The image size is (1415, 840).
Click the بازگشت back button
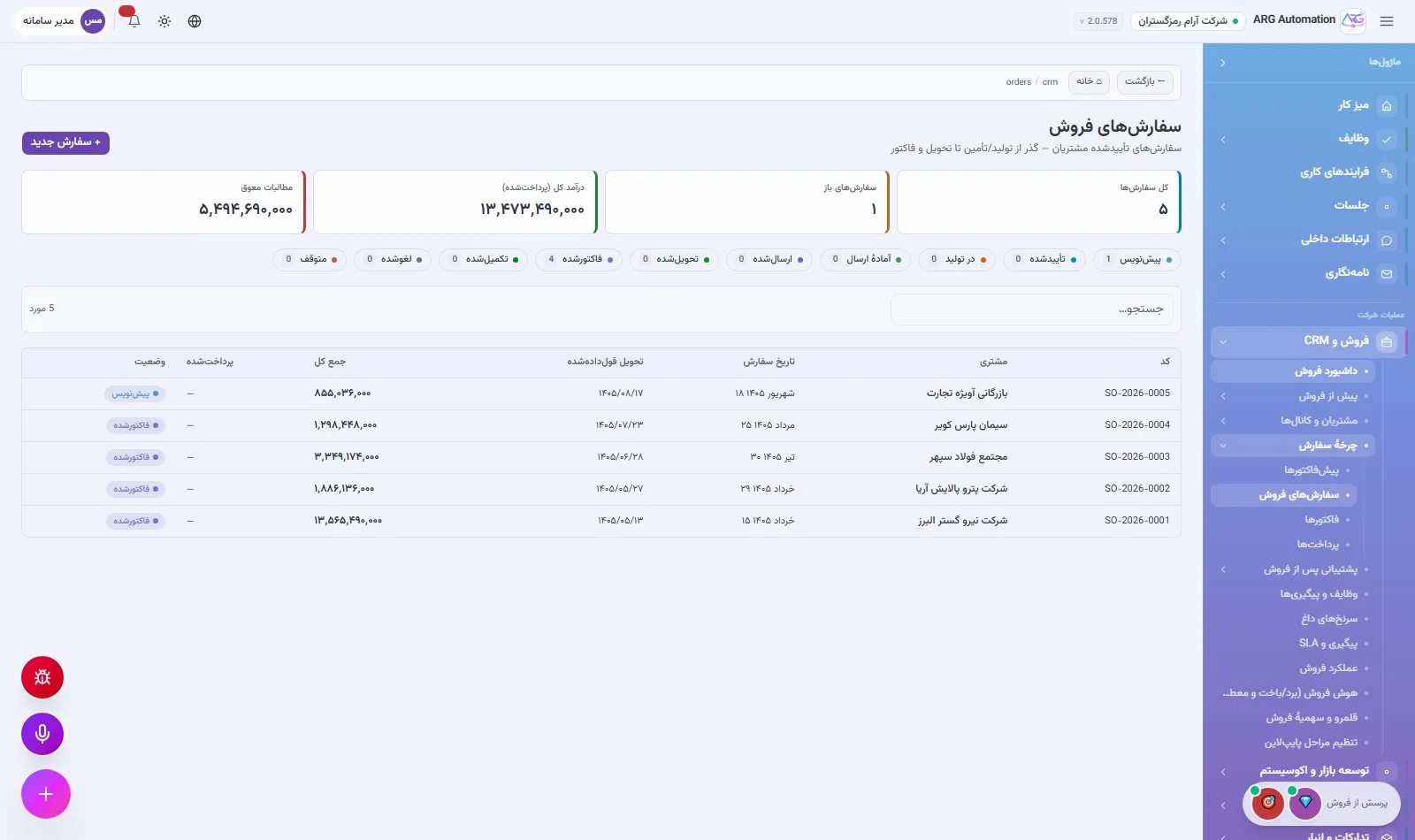(1144, 81)
